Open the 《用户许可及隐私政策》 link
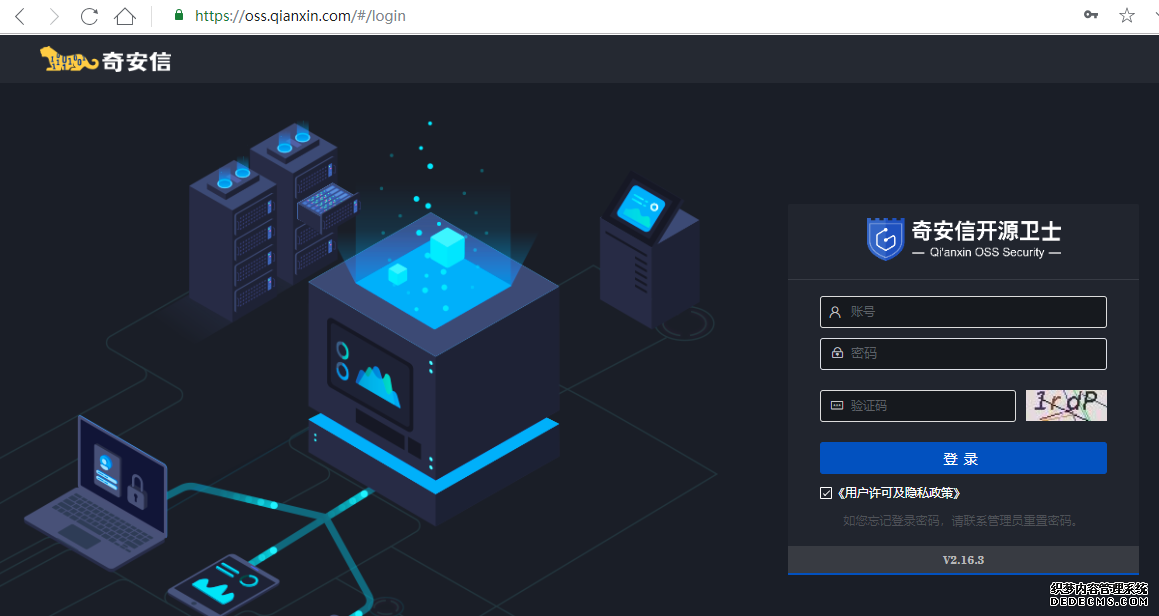Image resolution: width=1159 pixels, height=616 pixels. pos(899,493)
